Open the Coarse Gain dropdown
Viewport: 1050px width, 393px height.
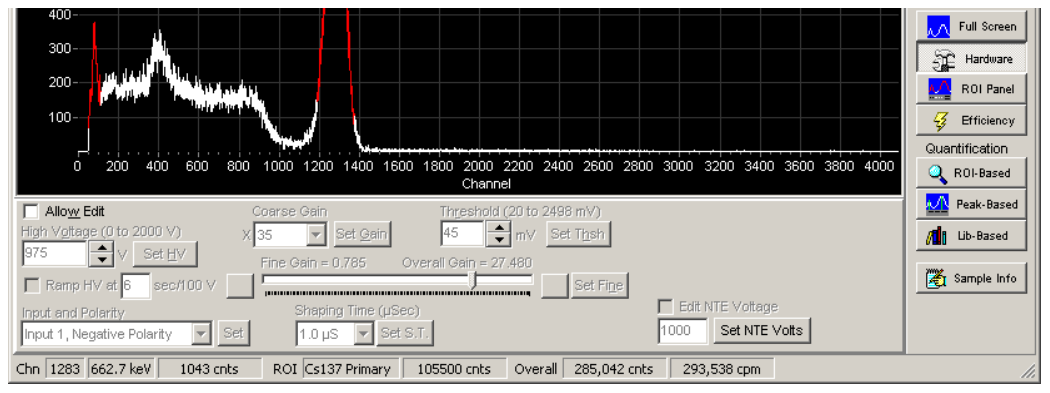click(317, 234)
